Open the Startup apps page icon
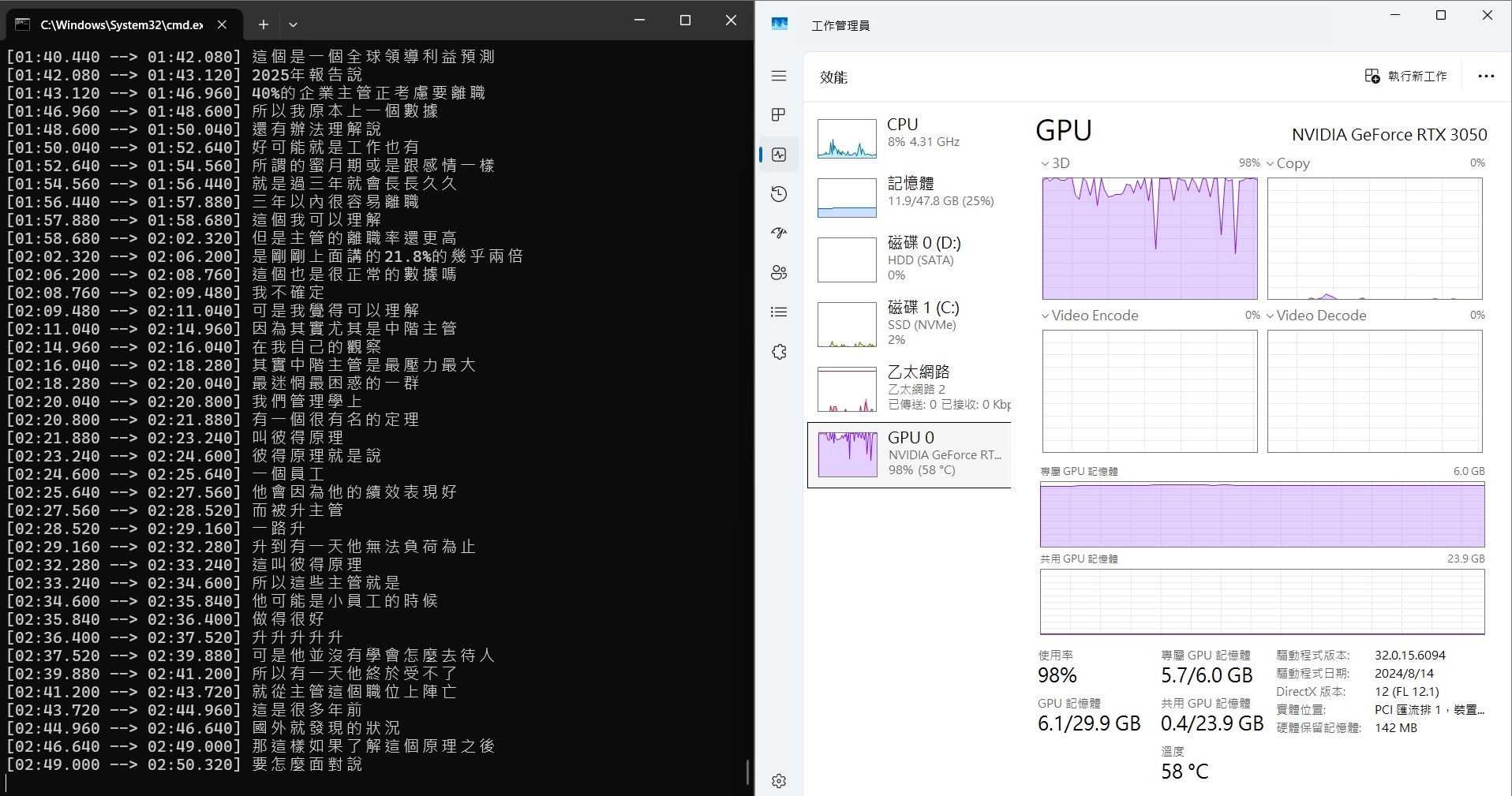 pyautogui.click(x=779, y=234)
